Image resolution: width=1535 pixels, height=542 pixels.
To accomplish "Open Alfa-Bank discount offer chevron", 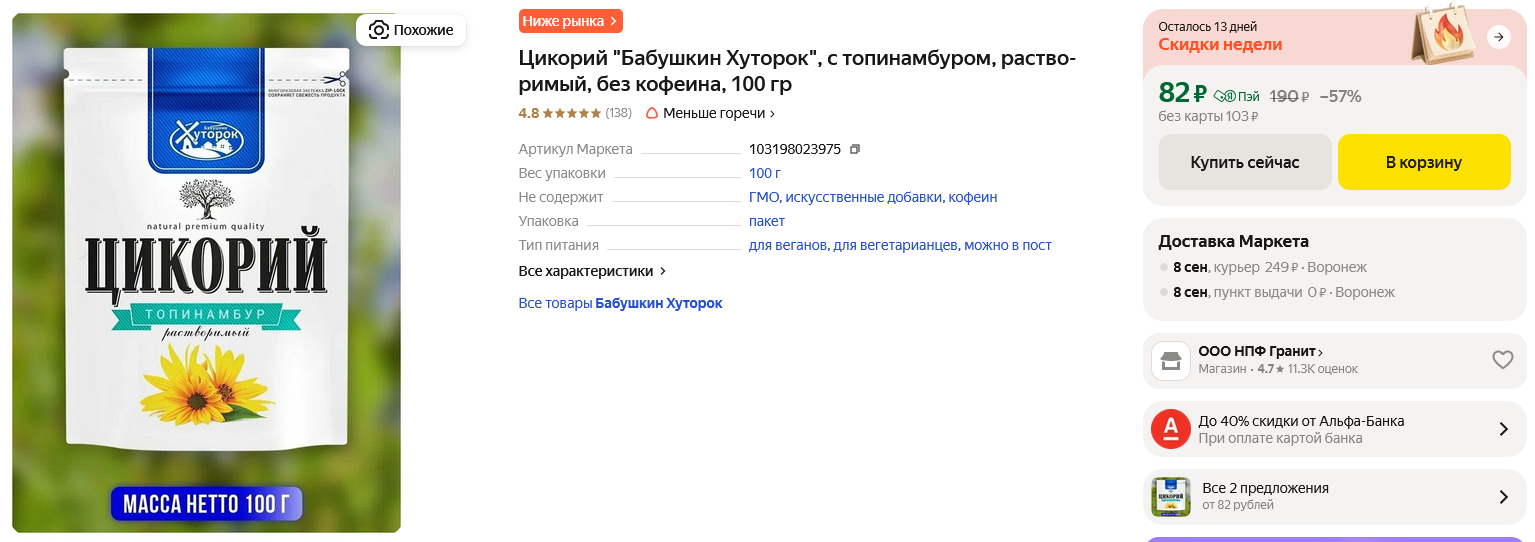I will tap(1503, 429).
